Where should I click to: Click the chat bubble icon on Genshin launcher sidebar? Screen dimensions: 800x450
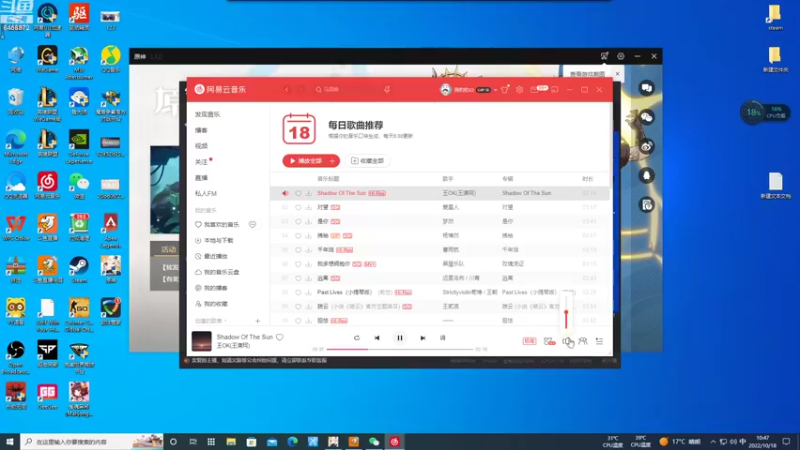click(646, 88)
